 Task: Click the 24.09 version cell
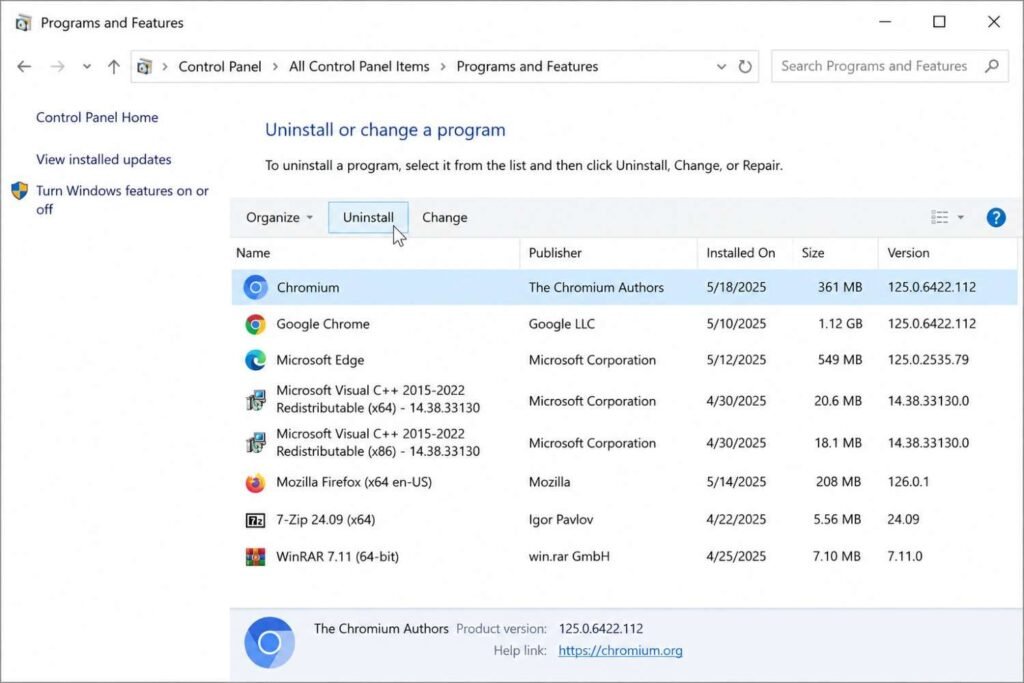[903, 520]
